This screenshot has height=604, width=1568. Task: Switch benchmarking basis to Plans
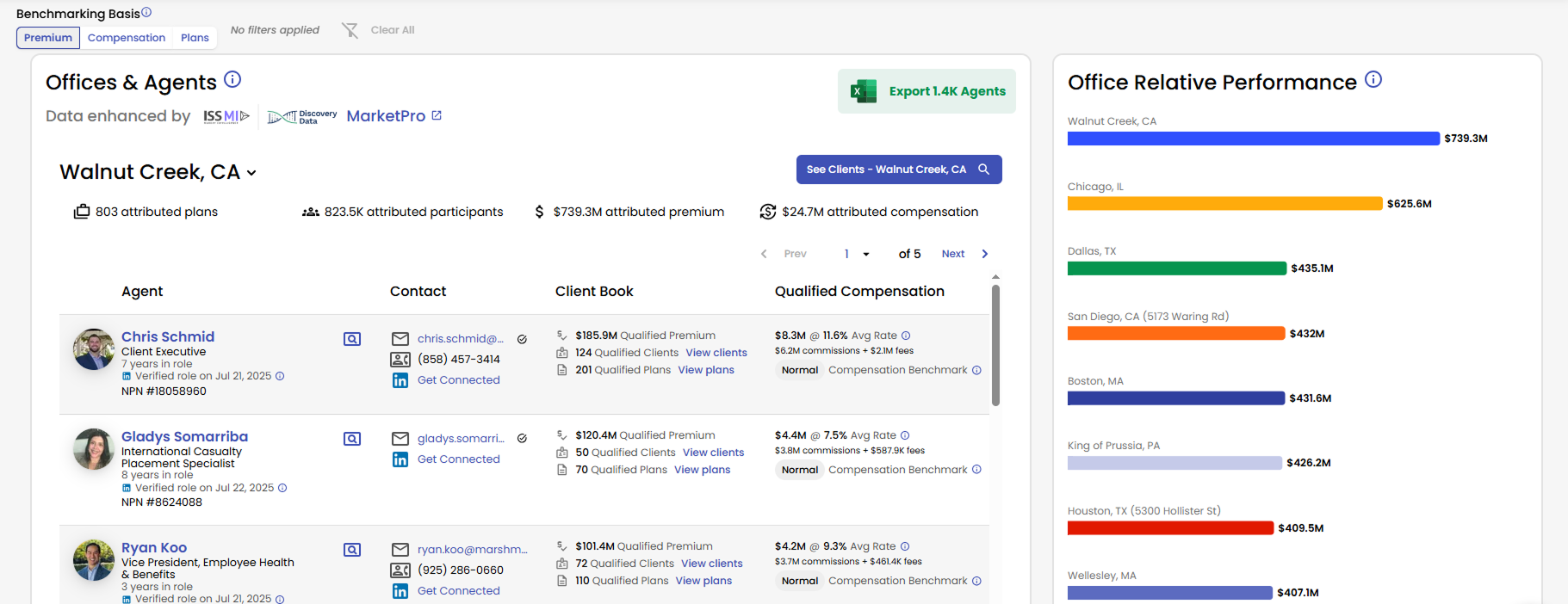point(195,38)
